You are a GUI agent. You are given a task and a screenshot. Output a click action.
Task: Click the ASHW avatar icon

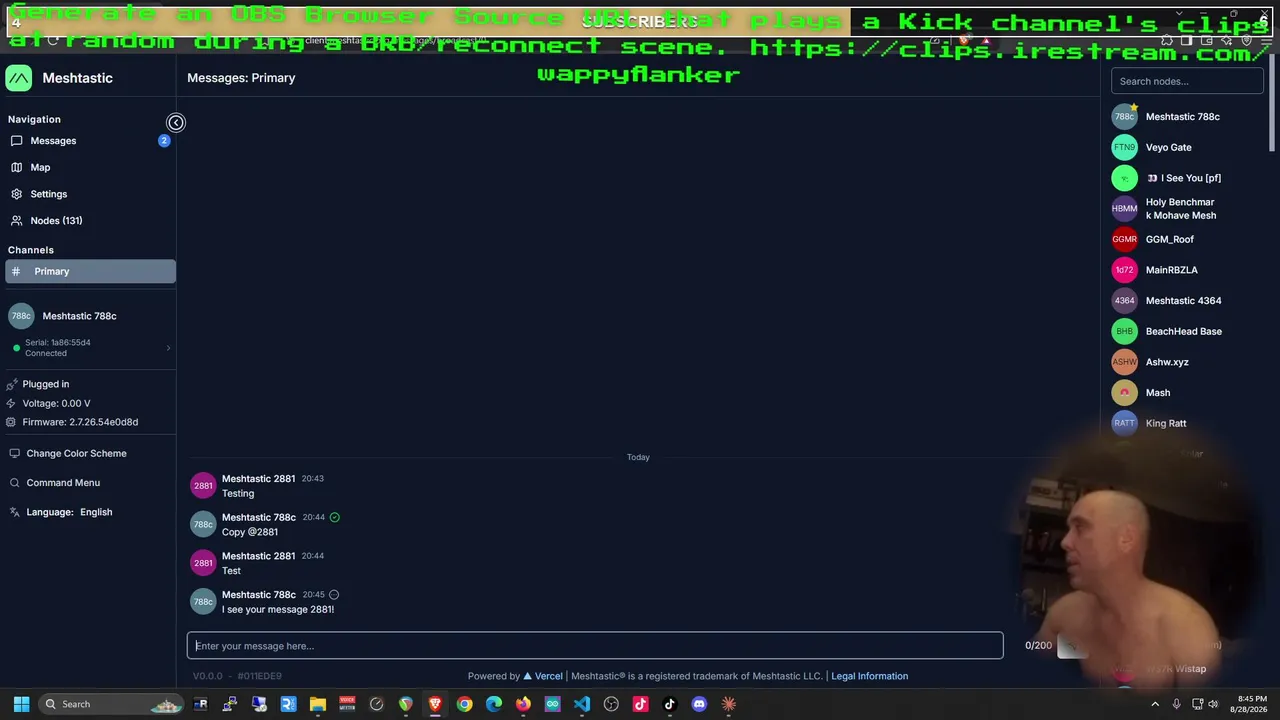(1125, 362)
